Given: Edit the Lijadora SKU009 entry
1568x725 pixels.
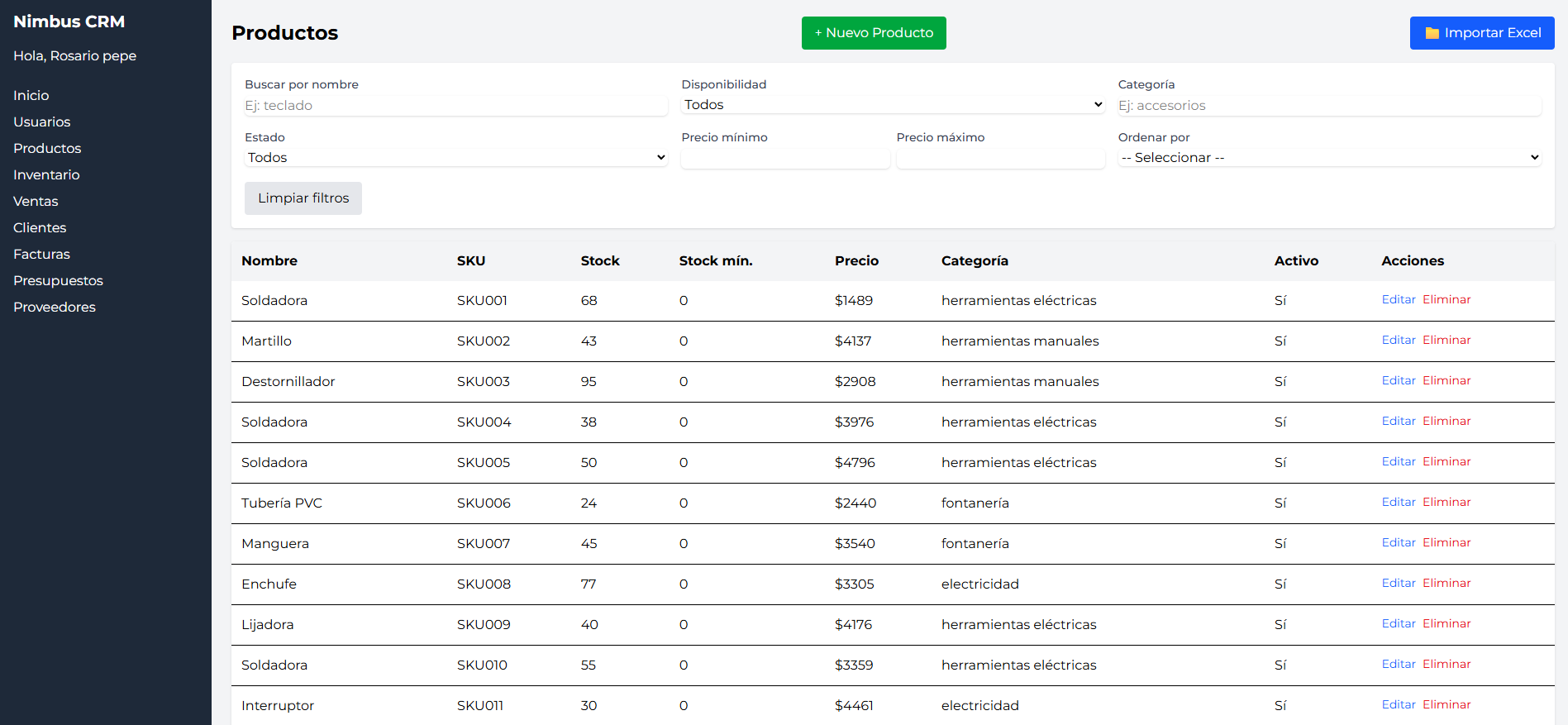Looking at the screenshot, I should click(x=1398, y=624).
